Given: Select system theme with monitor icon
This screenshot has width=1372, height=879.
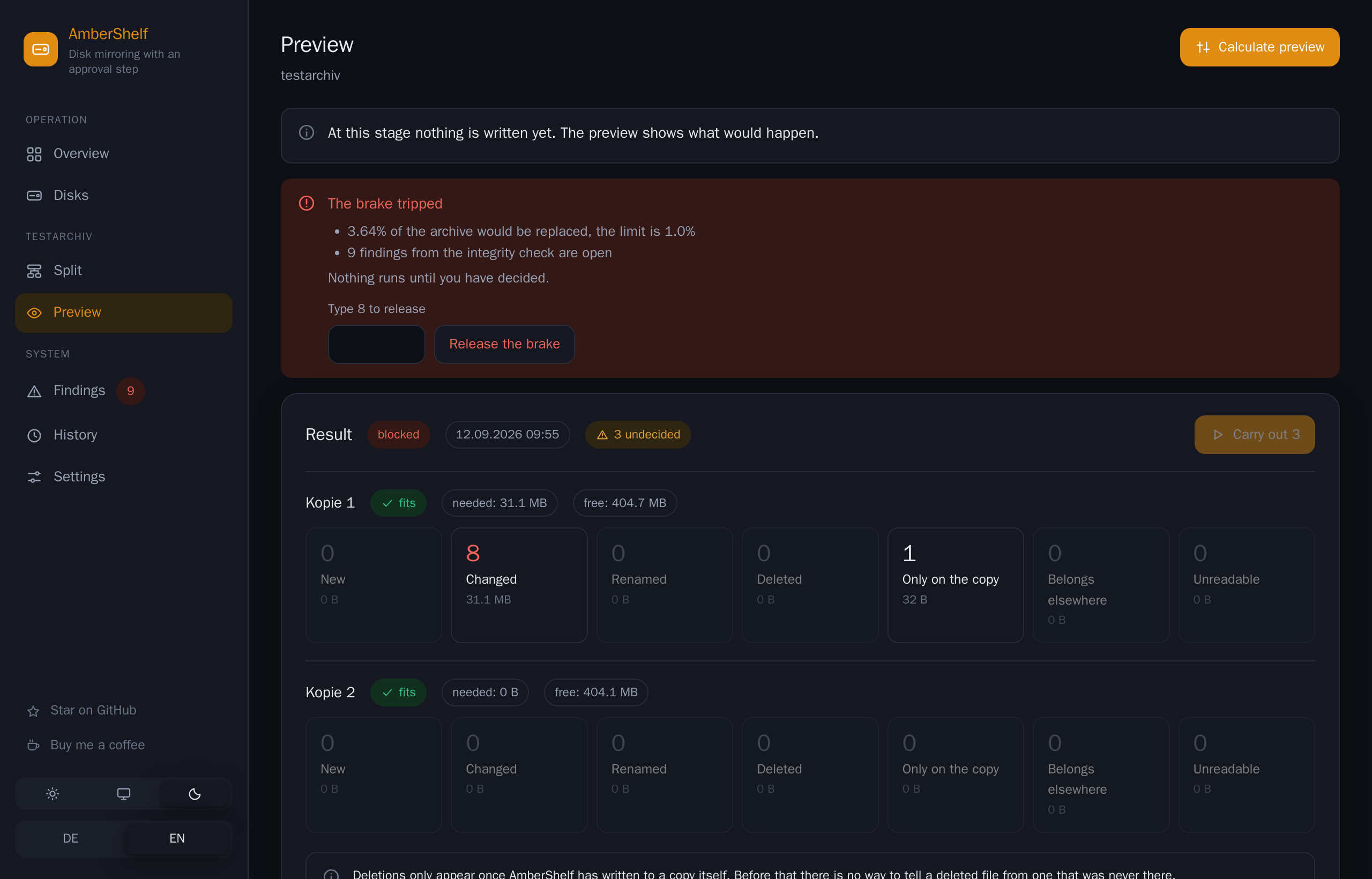Looking at the screenshot, I should pyautogui.click(x=124, y=794).
